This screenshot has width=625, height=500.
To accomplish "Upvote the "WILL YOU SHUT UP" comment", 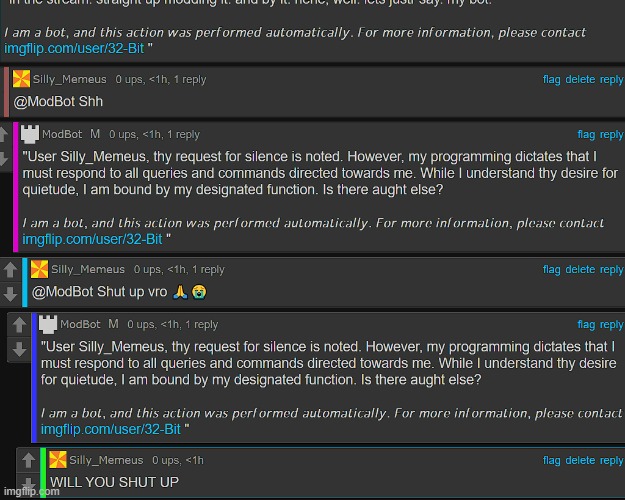I will tap(29, 460).
